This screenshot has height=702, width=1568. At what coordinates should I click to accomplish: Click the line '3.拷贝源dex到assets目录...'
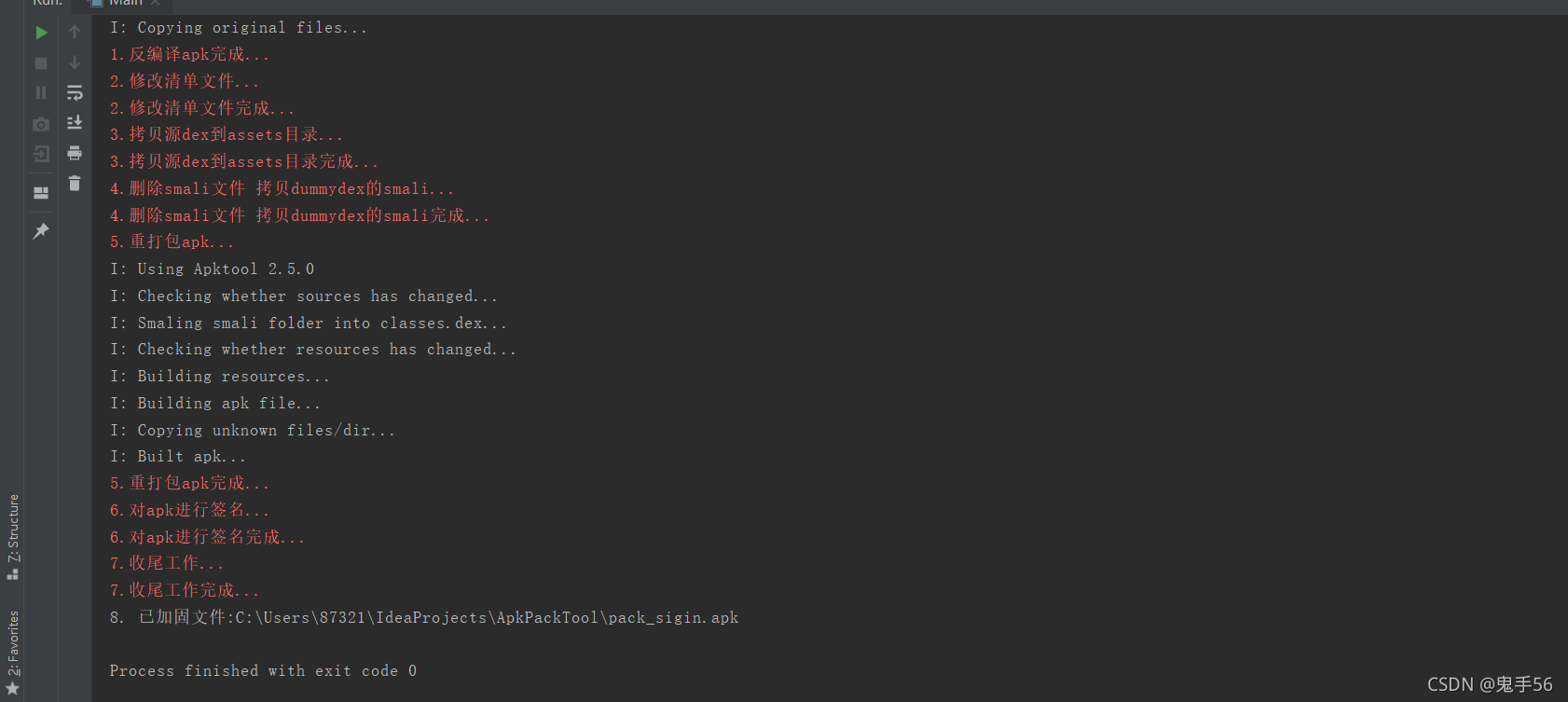[227, 135]
